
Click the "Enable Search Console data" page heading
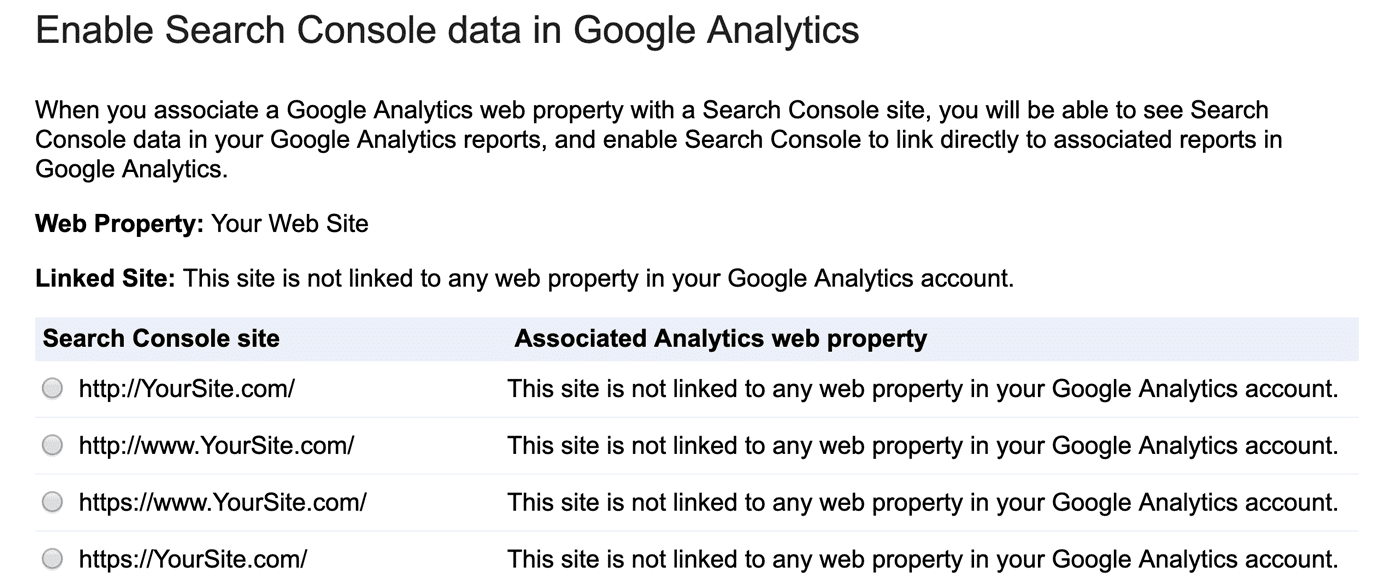(447, 31)
